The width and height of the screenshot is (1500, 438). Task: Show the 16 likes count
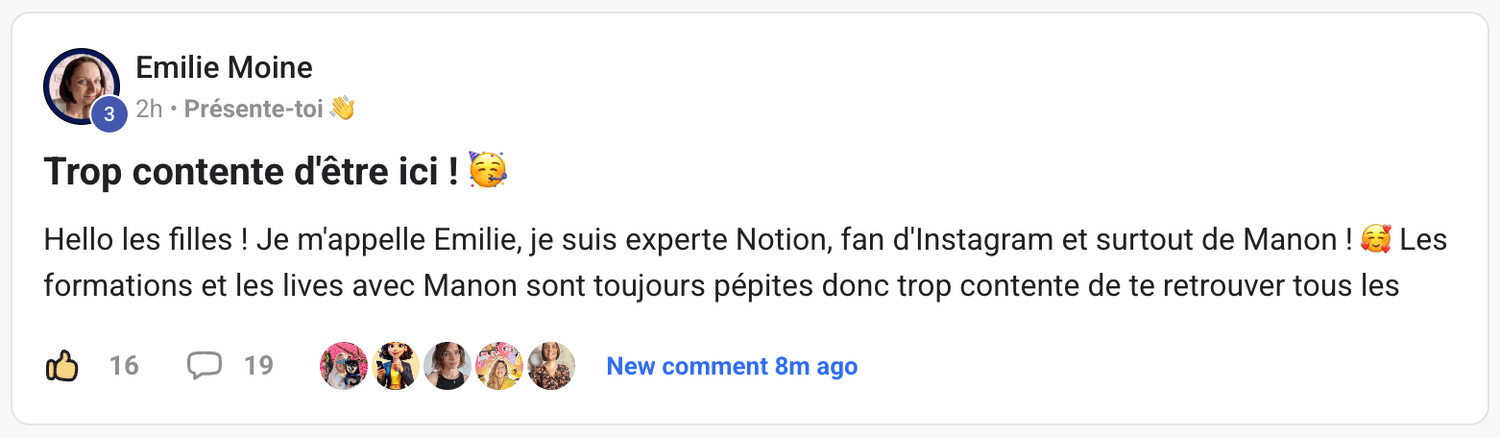(x=124, y=366)
